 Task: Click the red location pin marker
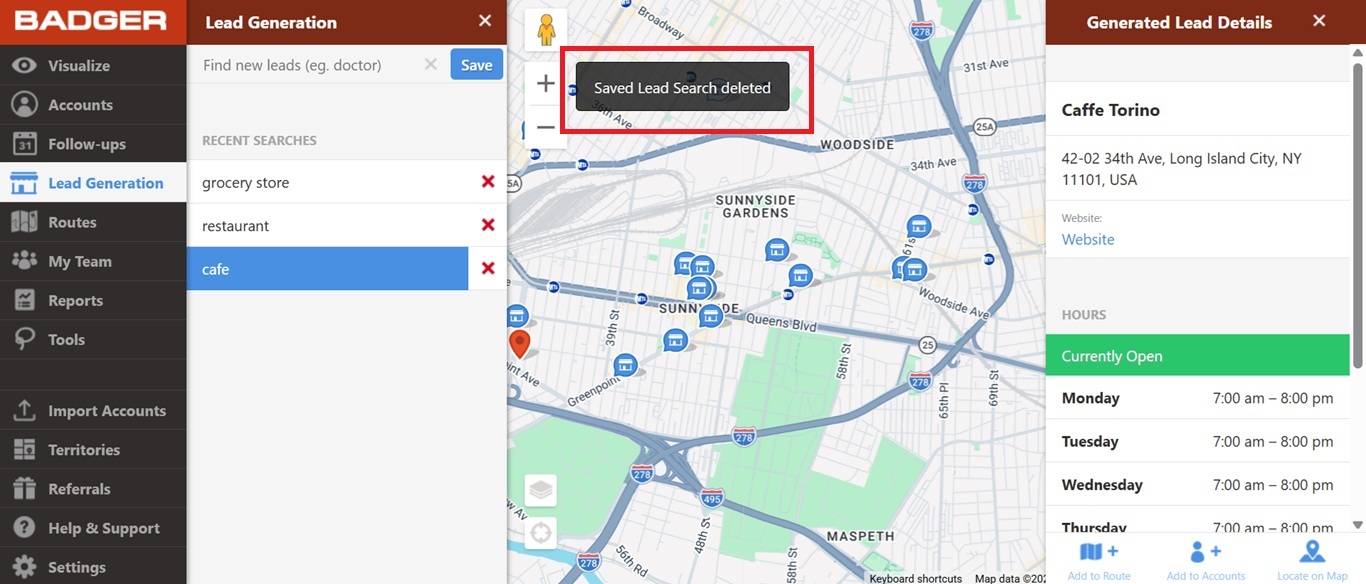tap(519, 344)
